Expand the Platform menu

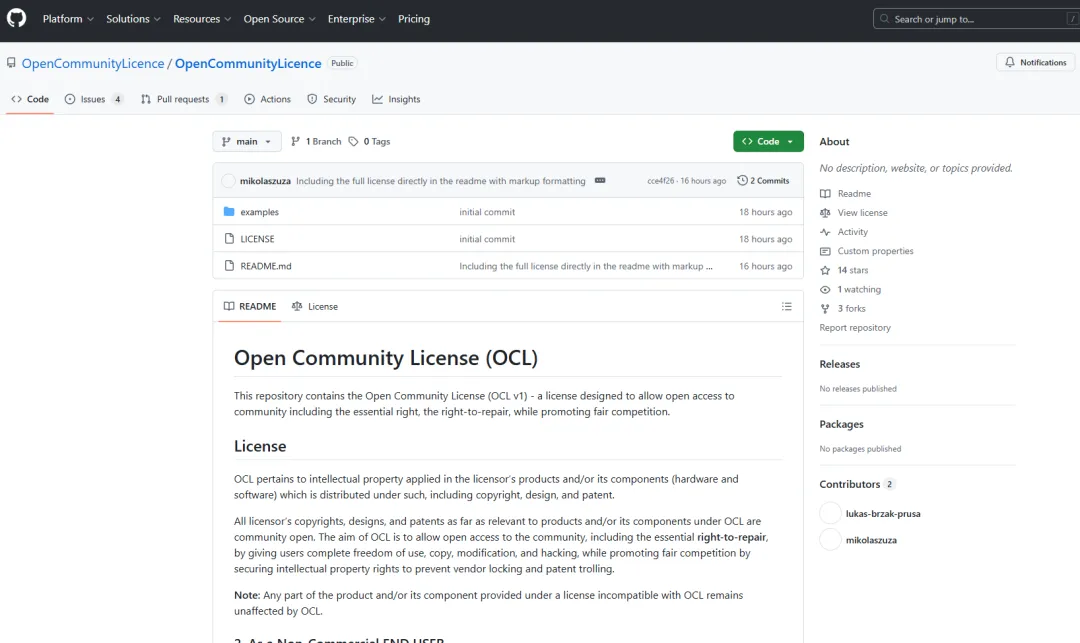[x=68, y=19]
